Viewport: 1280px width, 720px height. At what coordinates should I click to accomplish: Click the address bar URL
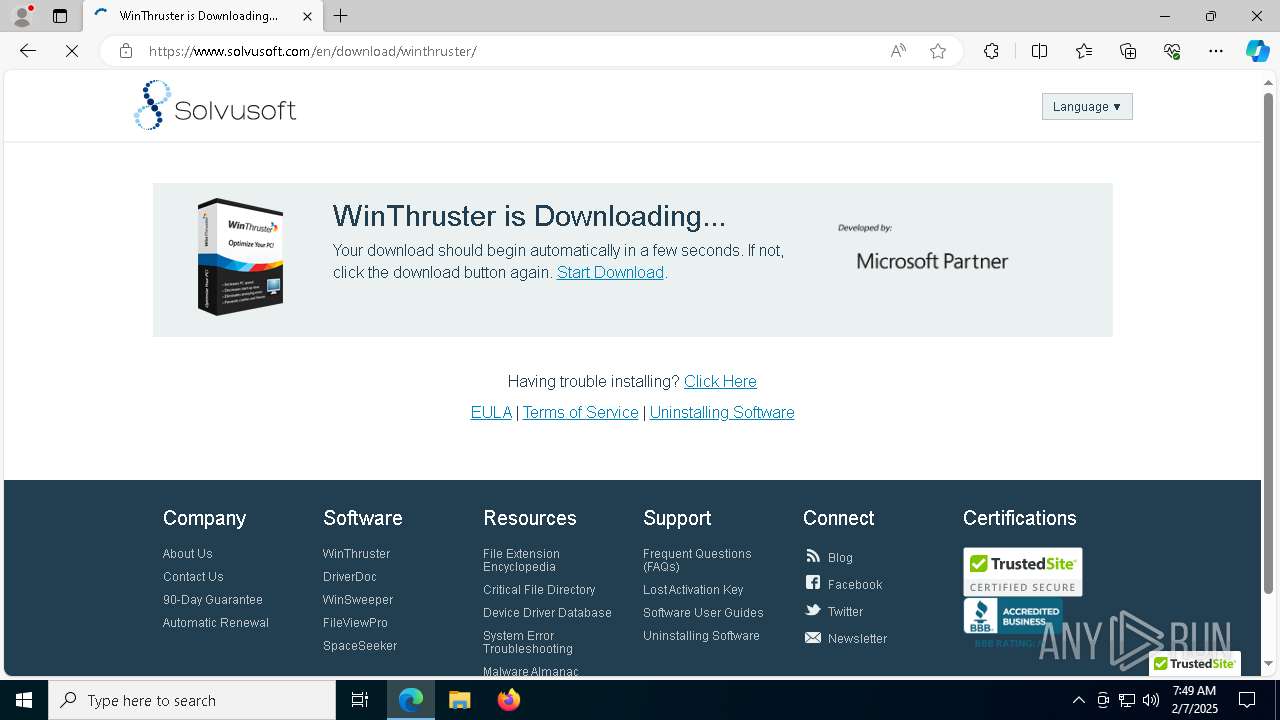(x=313, y=51)
